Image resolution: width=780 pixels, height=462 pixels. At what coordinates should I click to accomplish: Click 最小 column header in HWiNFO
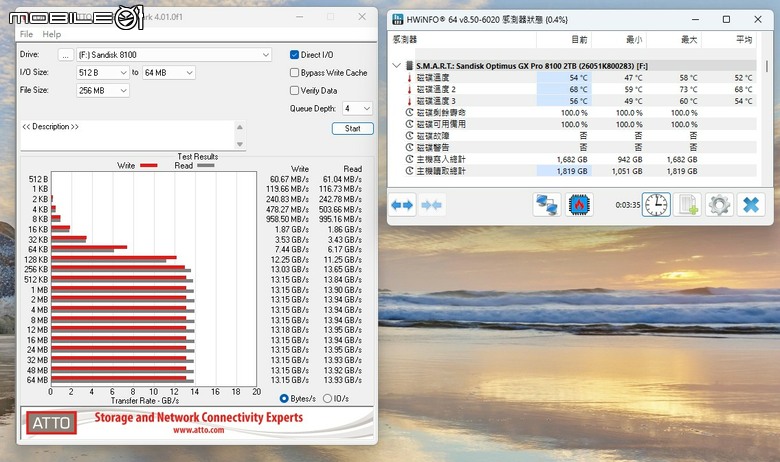click(x=634, y=39)
